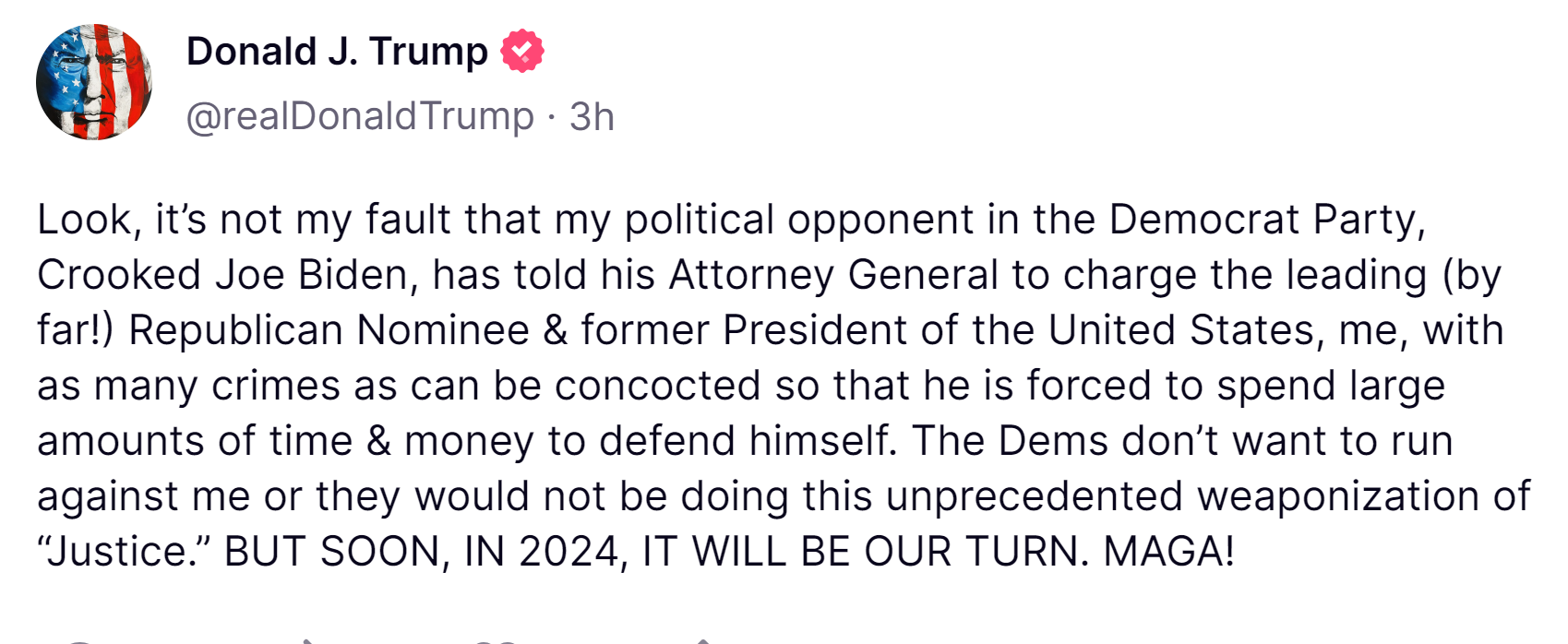Open the flag-painted profile avatar
This screenshot has height=644, width=1568.
[94, 82]
